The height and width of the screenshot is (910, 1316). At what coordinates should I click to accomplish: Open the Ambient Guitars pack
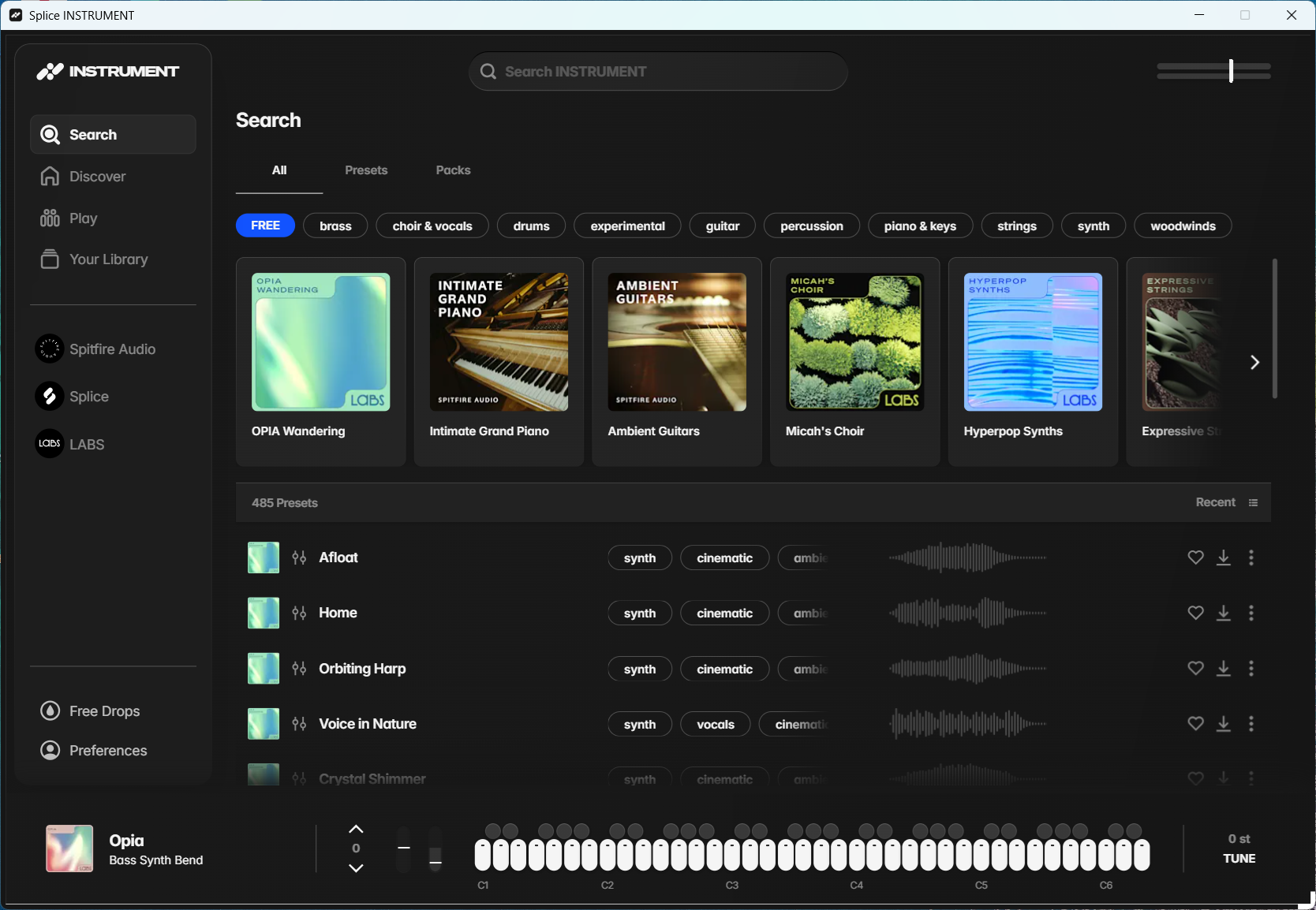point(677,362)
